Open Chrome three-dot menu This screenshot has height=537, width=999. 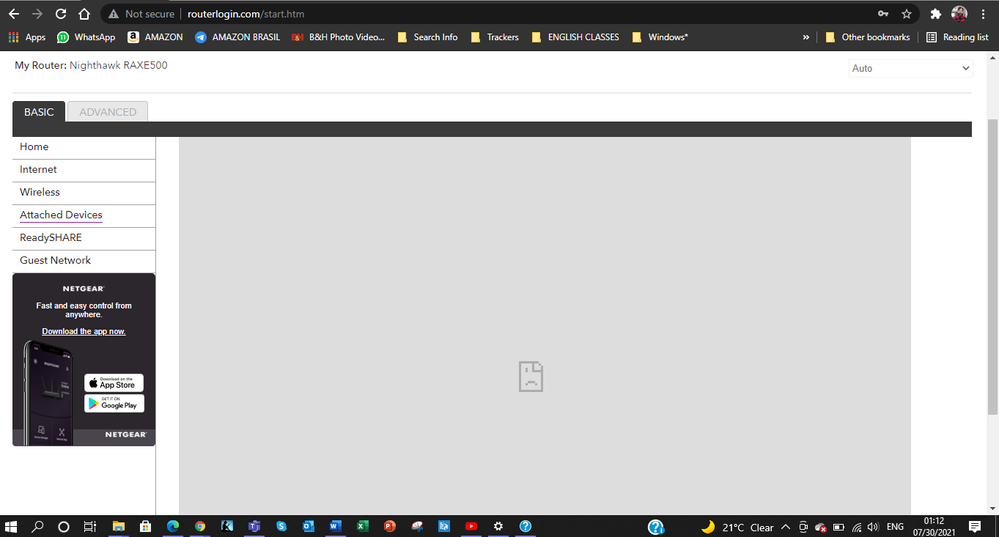point(985,14)
